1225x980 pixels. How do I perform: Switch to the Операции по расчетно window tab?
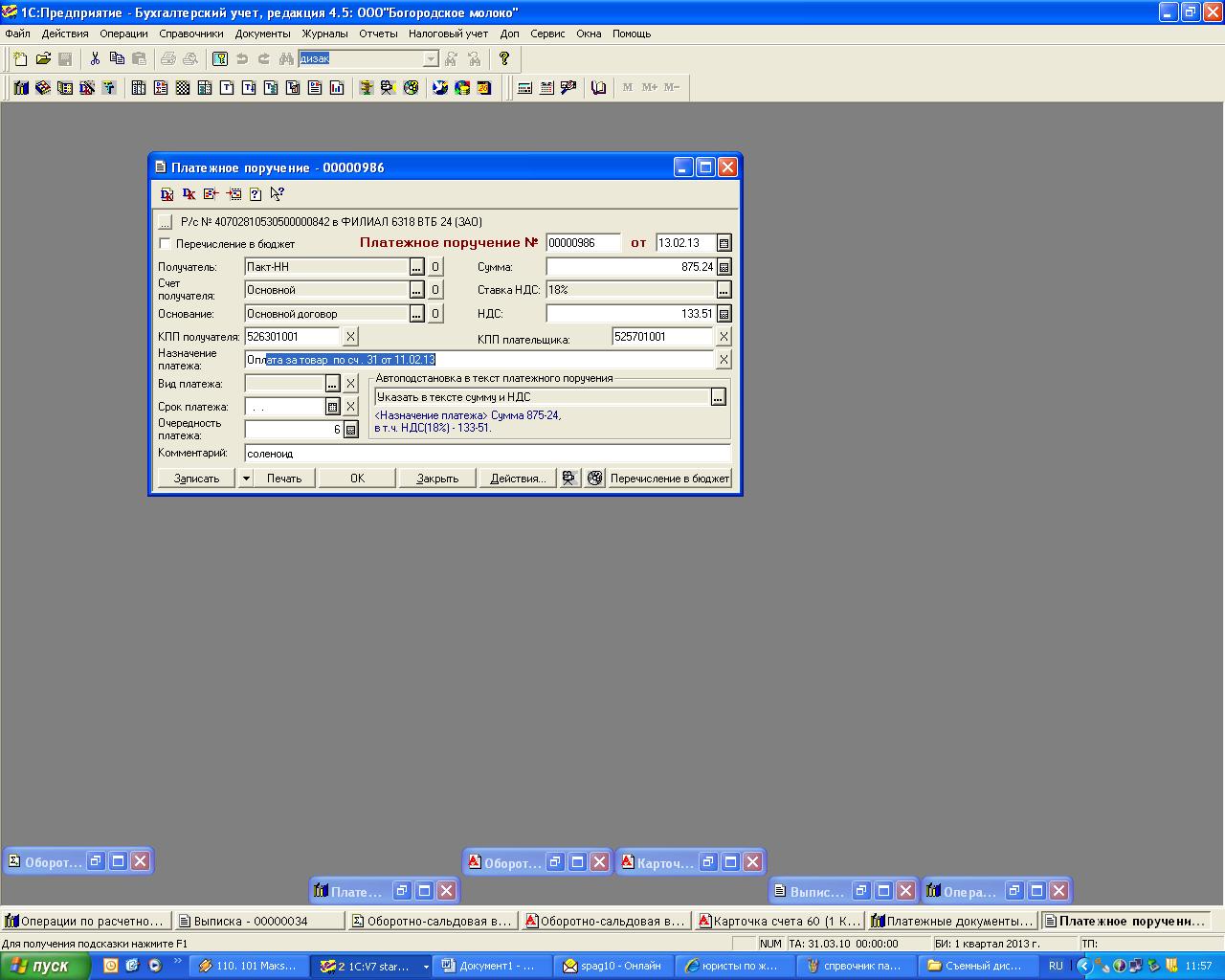pos(87,921)
